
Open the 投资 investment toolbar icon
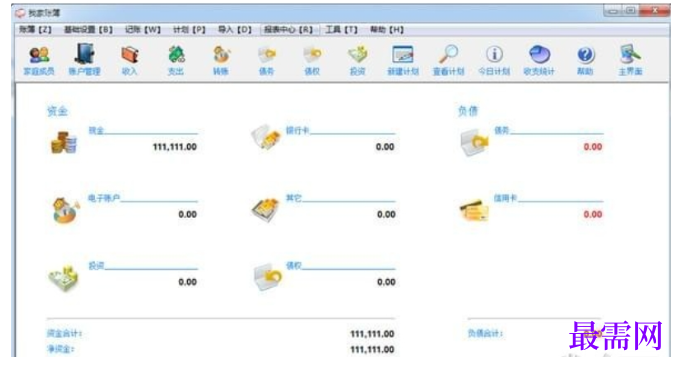(x=357, y=60)
